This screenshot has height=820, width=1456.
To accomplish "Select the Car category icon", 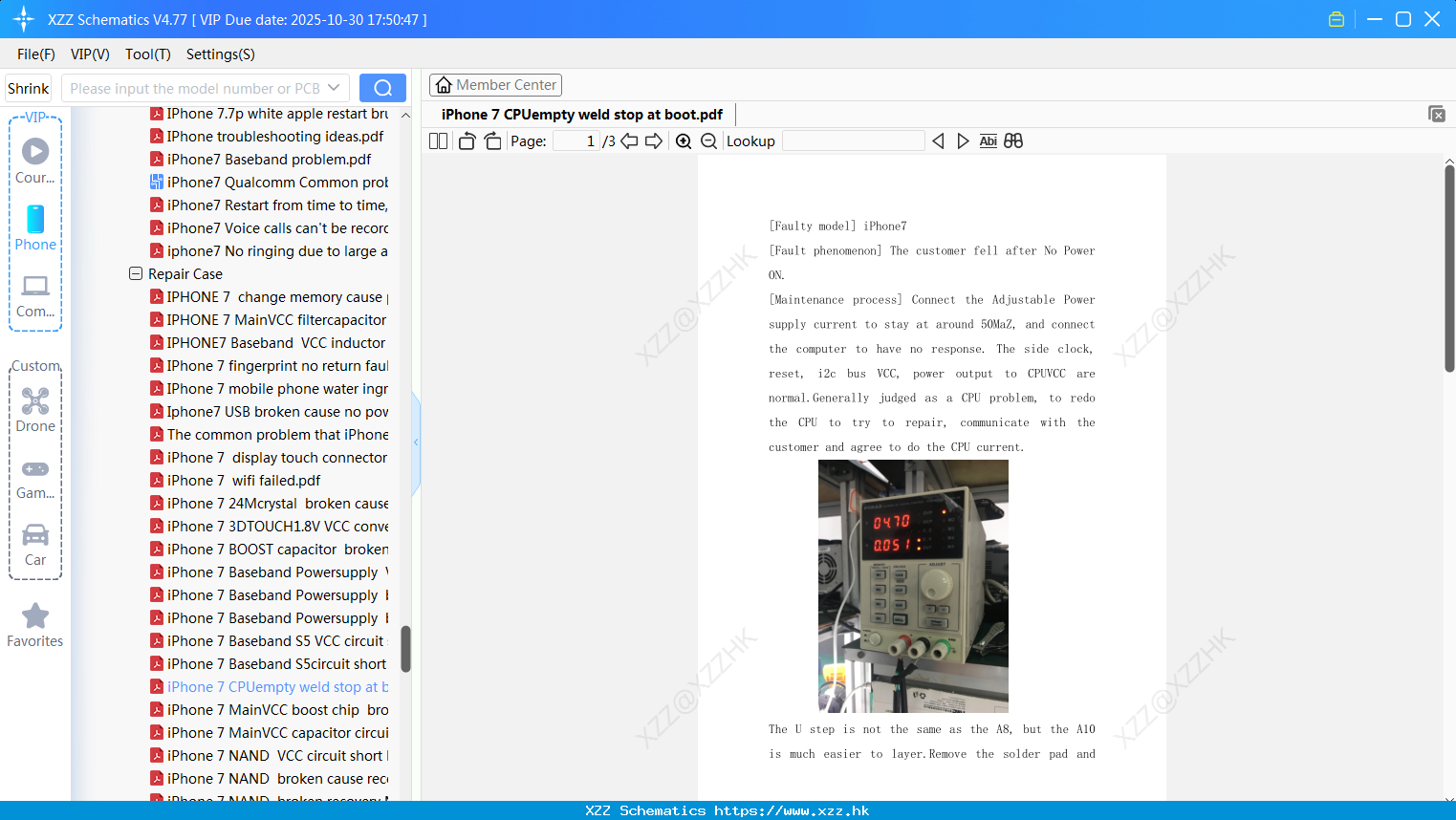I will tap(35, 545).
